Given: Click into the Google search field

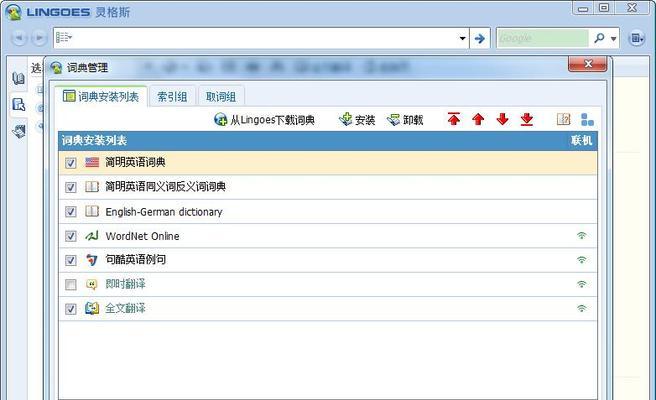Looking at the screenshot, I should pos(543,38).
